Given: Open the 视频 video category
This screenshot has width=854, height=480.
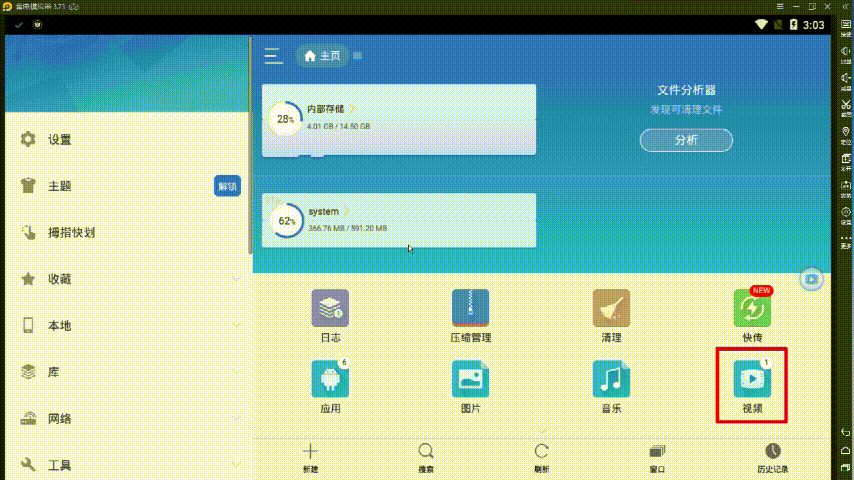Looking at the screenshot, I should [x=752, y=386].
